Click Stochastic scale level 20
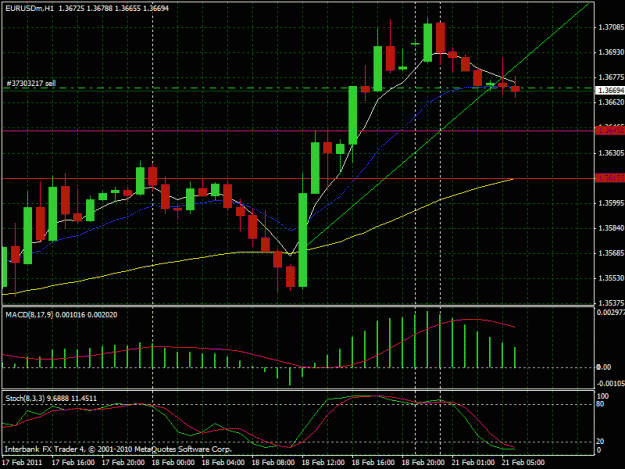The image size is (625, 469). 601,442
